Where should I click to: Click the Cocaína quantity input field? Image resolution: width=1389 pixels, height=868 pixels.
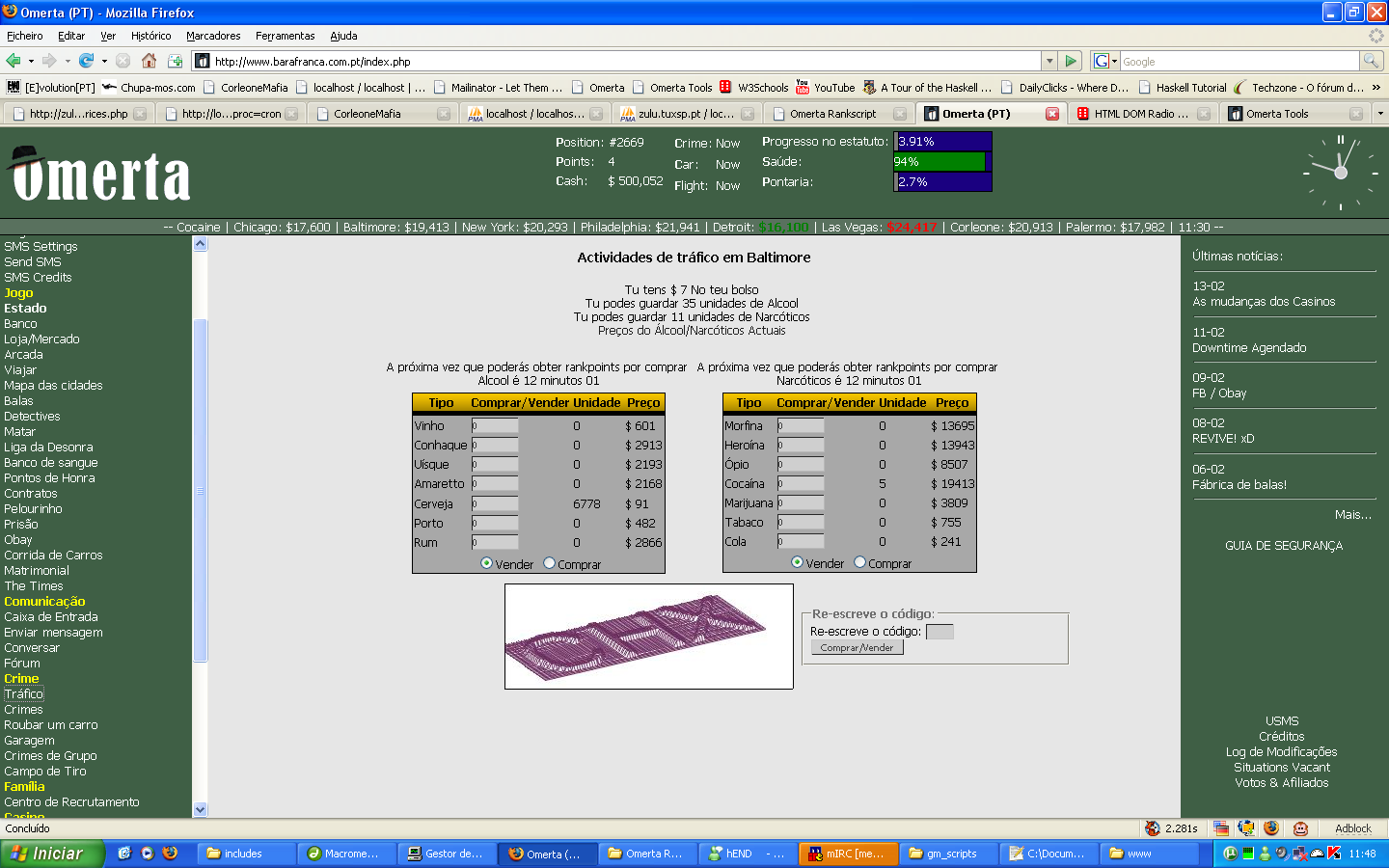[801, 484]
